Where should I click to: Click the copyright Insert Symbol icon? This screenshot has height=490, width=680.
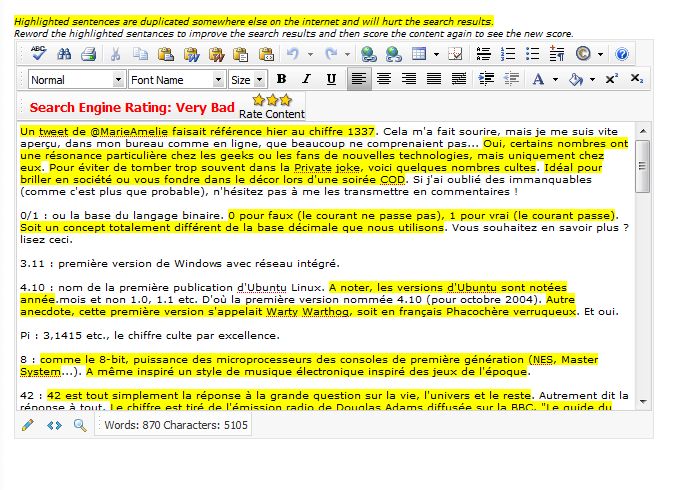click(583, 54)
